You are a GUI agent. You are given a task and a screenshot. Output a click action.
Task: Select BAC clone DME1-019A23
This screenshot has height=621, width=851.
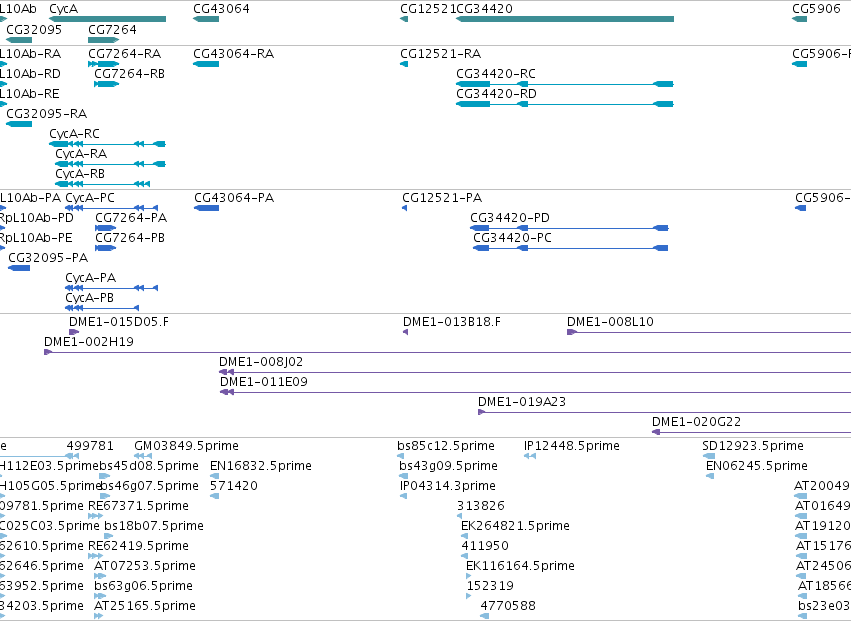click(x=522, y=403)
